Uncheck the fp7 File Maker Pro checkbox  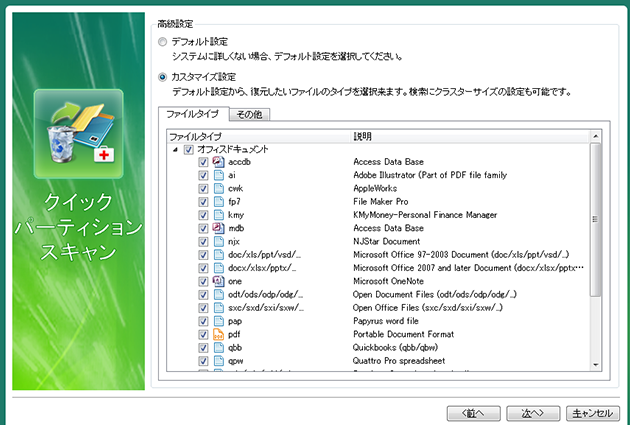(x=203, y=202)
